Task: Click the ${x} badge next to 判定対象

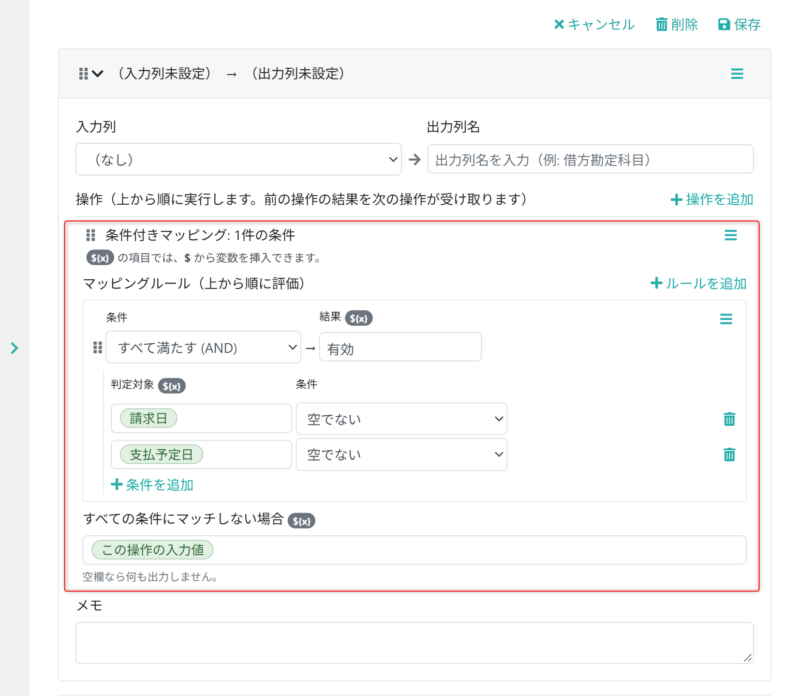Action: pos(172,386)
